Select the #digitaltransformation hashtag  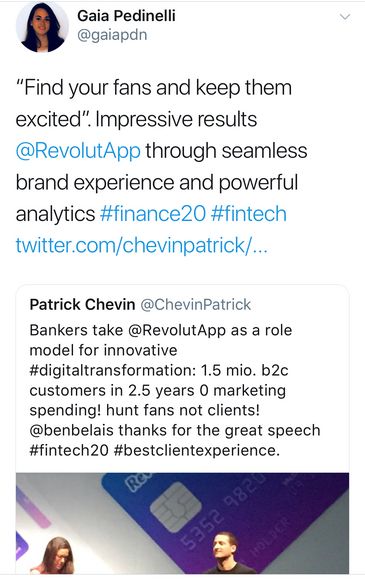tap(113, 370)
